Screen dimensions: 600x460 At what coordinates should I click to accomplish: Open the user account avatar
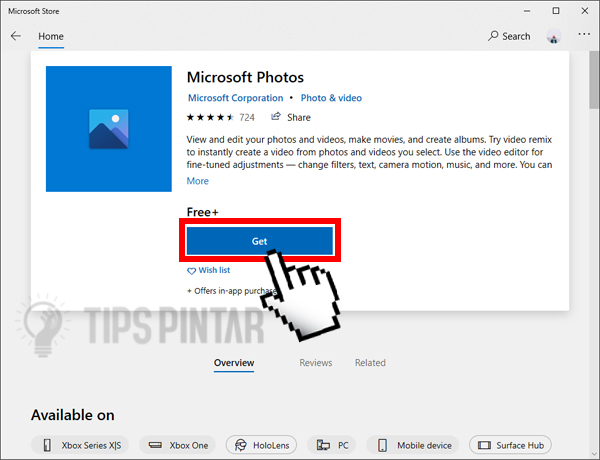pos(554,36)
